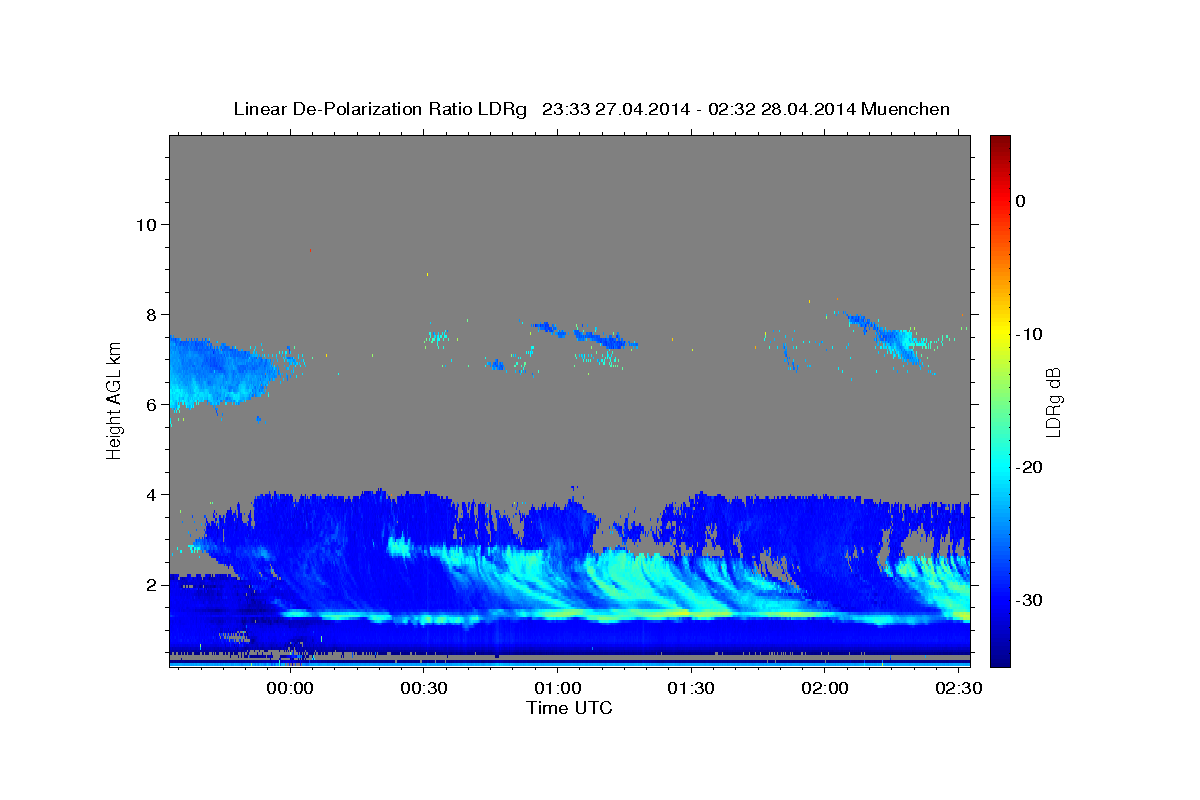Click the large cloud echo at 6-7 km before midnight
The width and height of the screenshot is (1200, 800).
pyautogui.click(x=220, y=372)
